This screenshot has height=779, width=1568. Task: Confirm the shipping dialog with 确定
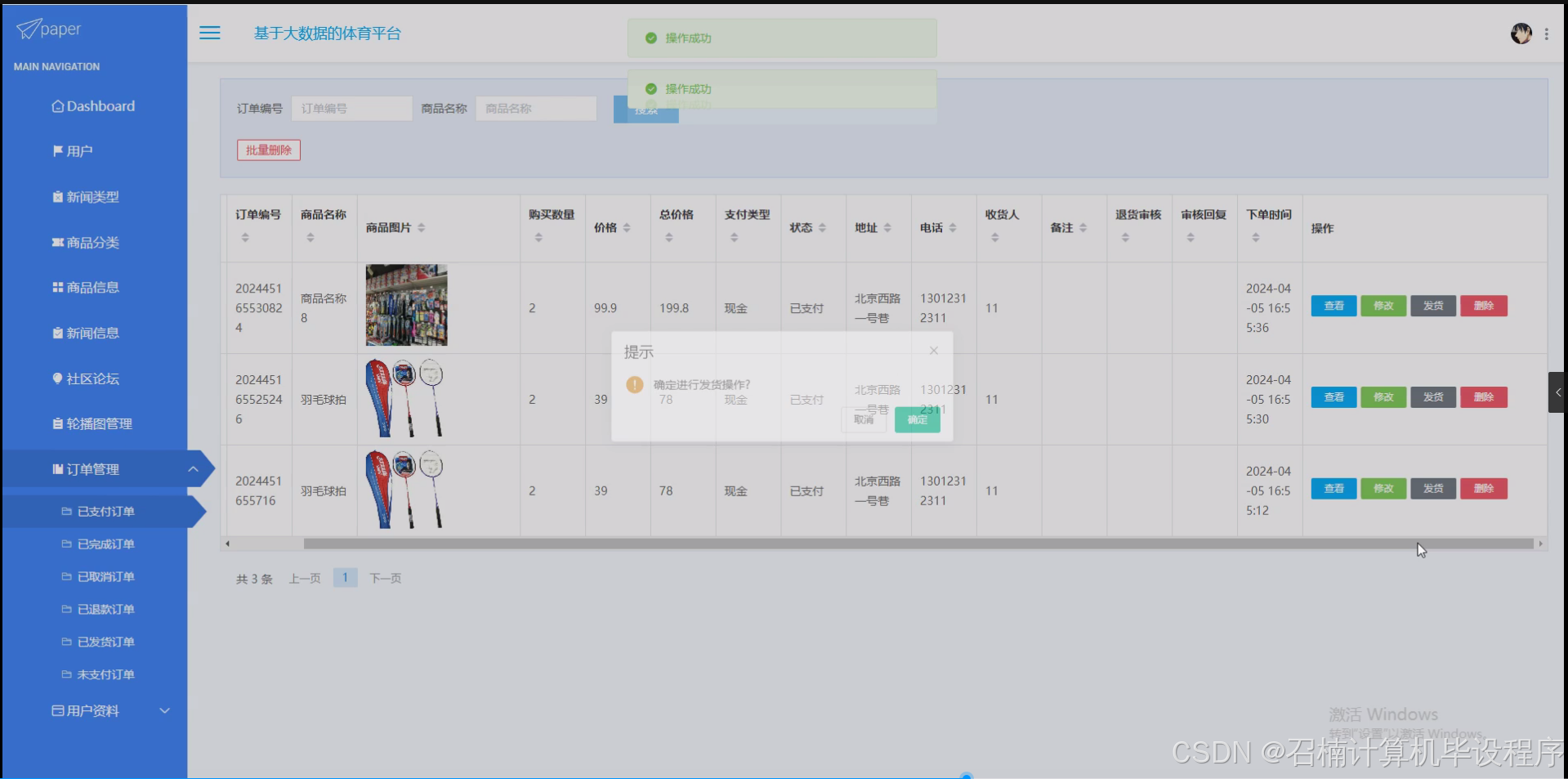[x=917, y=420]
